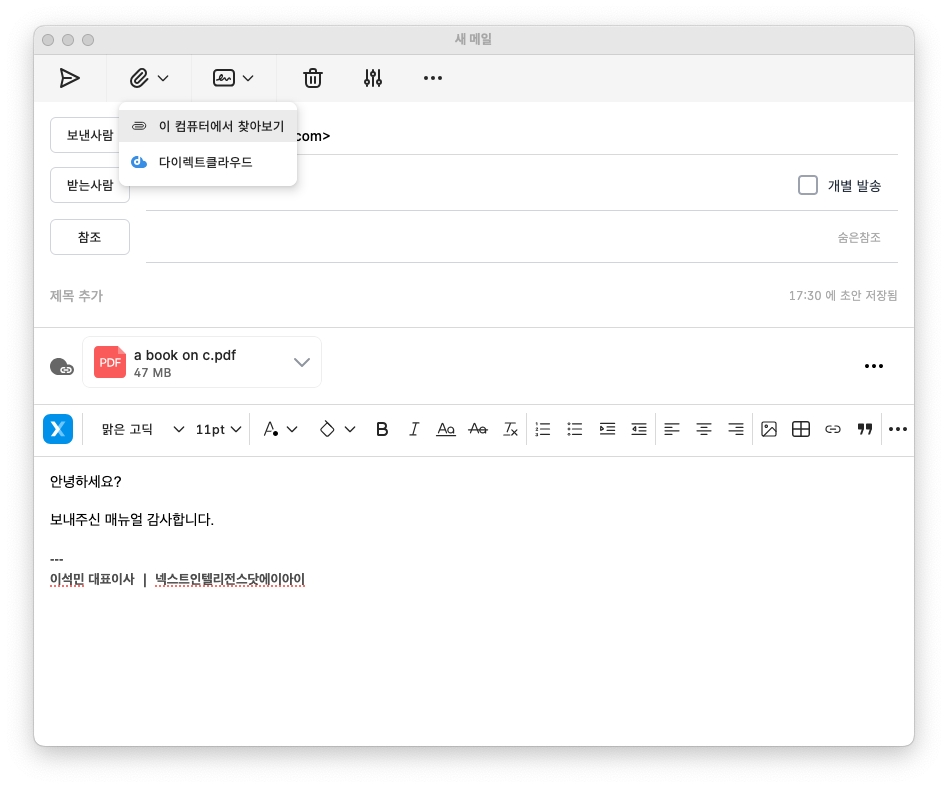Click the Send mail paper plane icon
This screenshot has height=788, width=948.
[x=69, y=78]
